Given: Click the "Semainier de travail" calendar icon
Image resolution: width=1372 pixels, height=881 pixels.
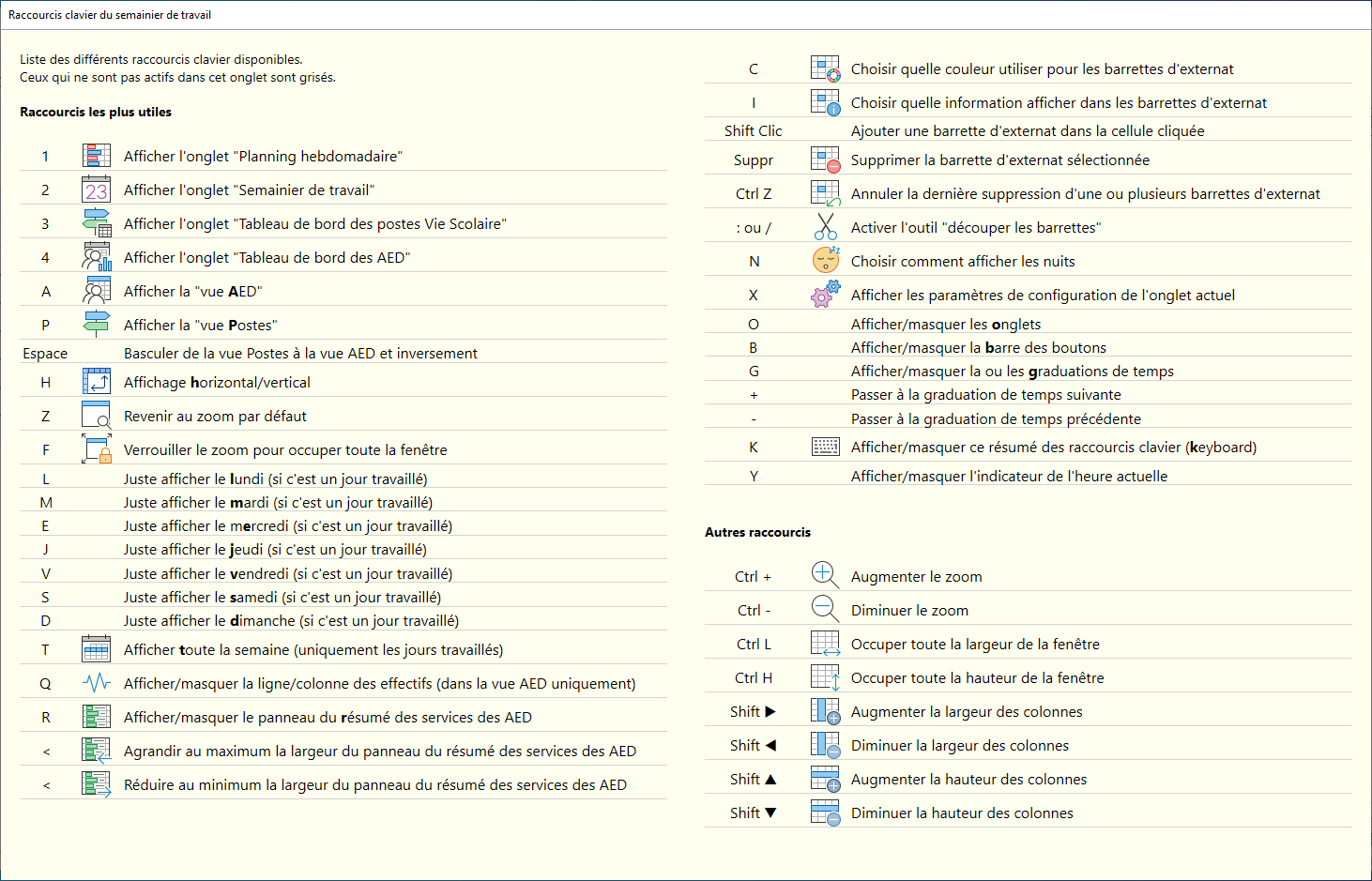Looking at the screenshot, I should (96, 190).
